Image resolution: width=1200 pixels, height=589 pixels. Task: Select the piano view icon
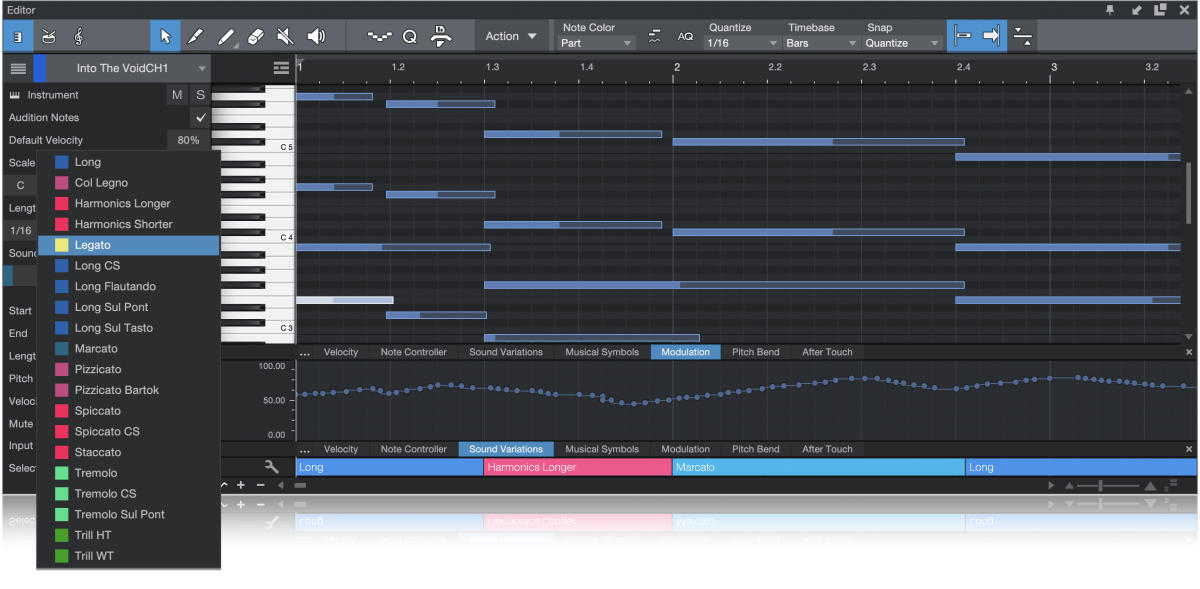click(x=18, y=36)
